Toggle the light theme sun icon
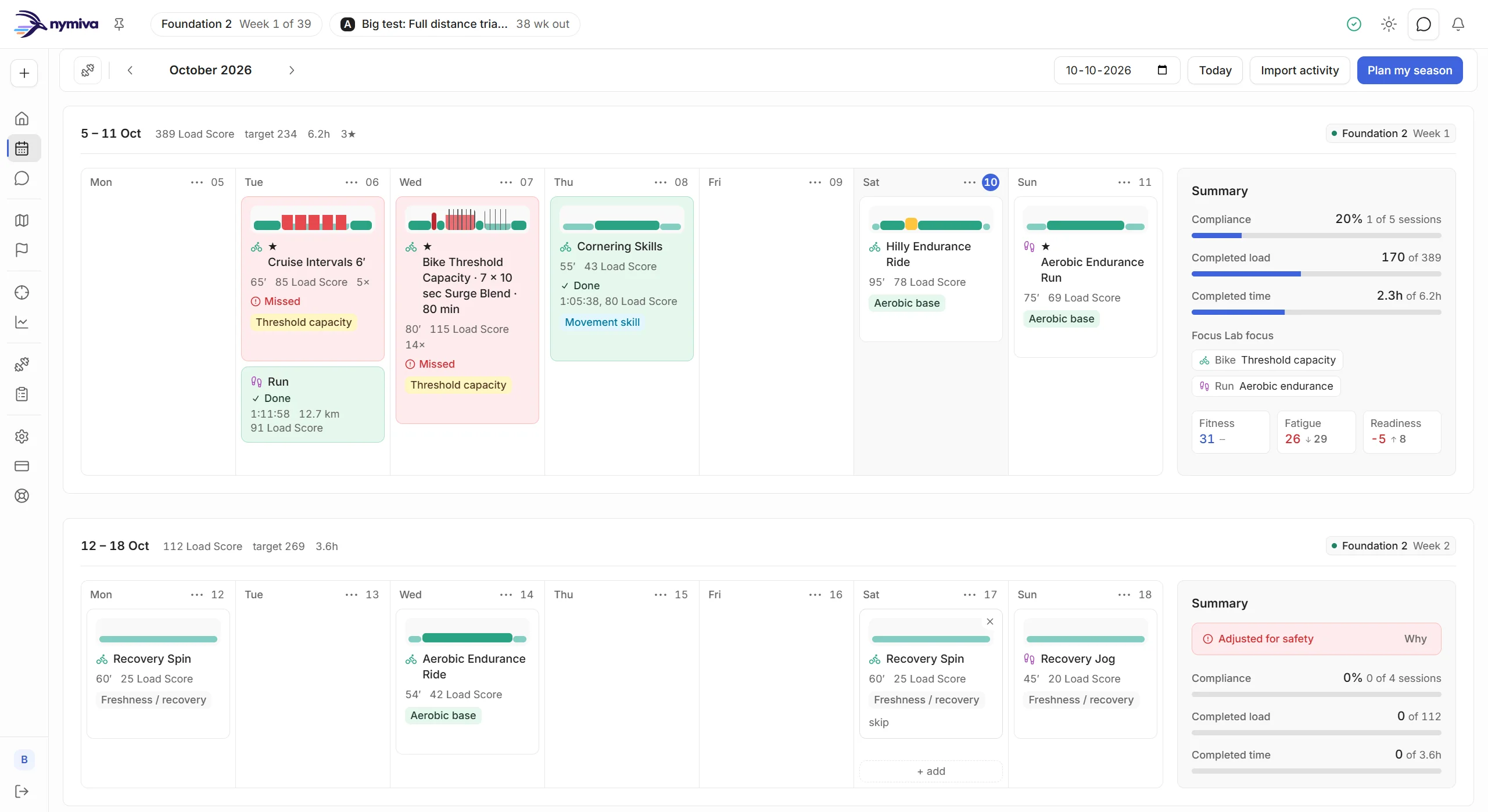 [x=1389, y=24]
